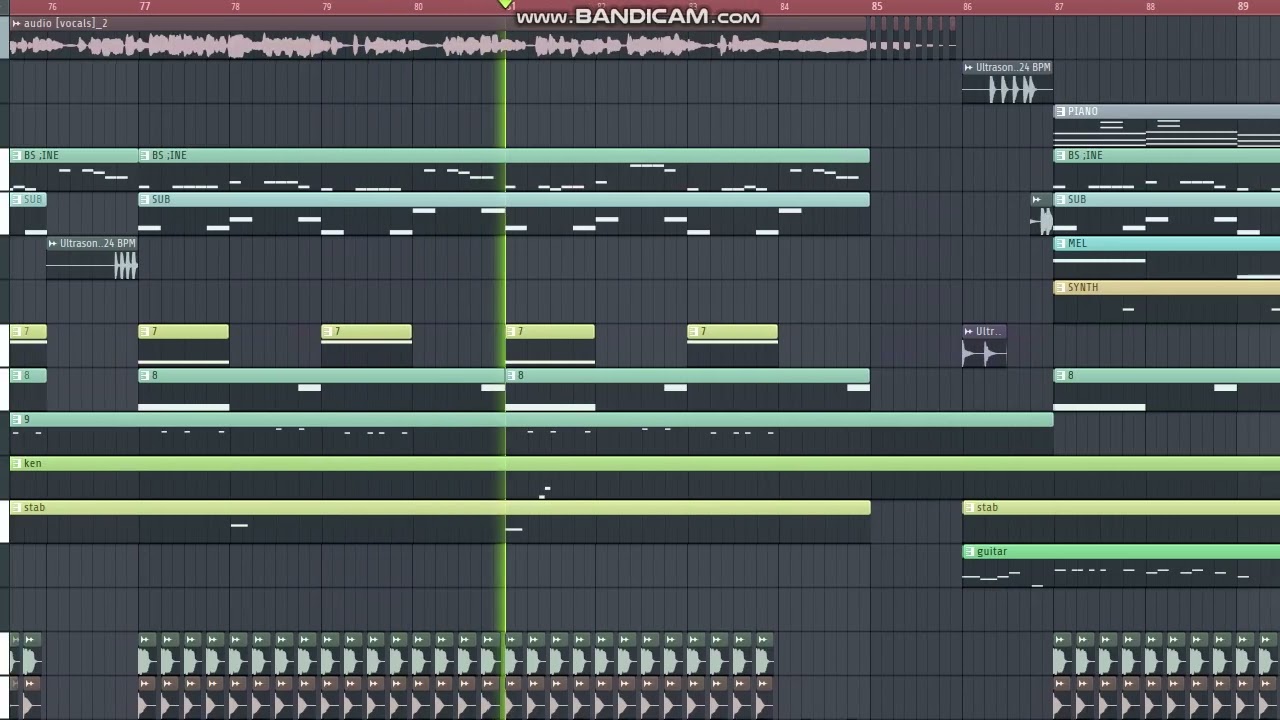The width and height of the screenshot is (1280, 720).
Task: Jump to bar 84 on the timeline ruler
Action: 784,6
